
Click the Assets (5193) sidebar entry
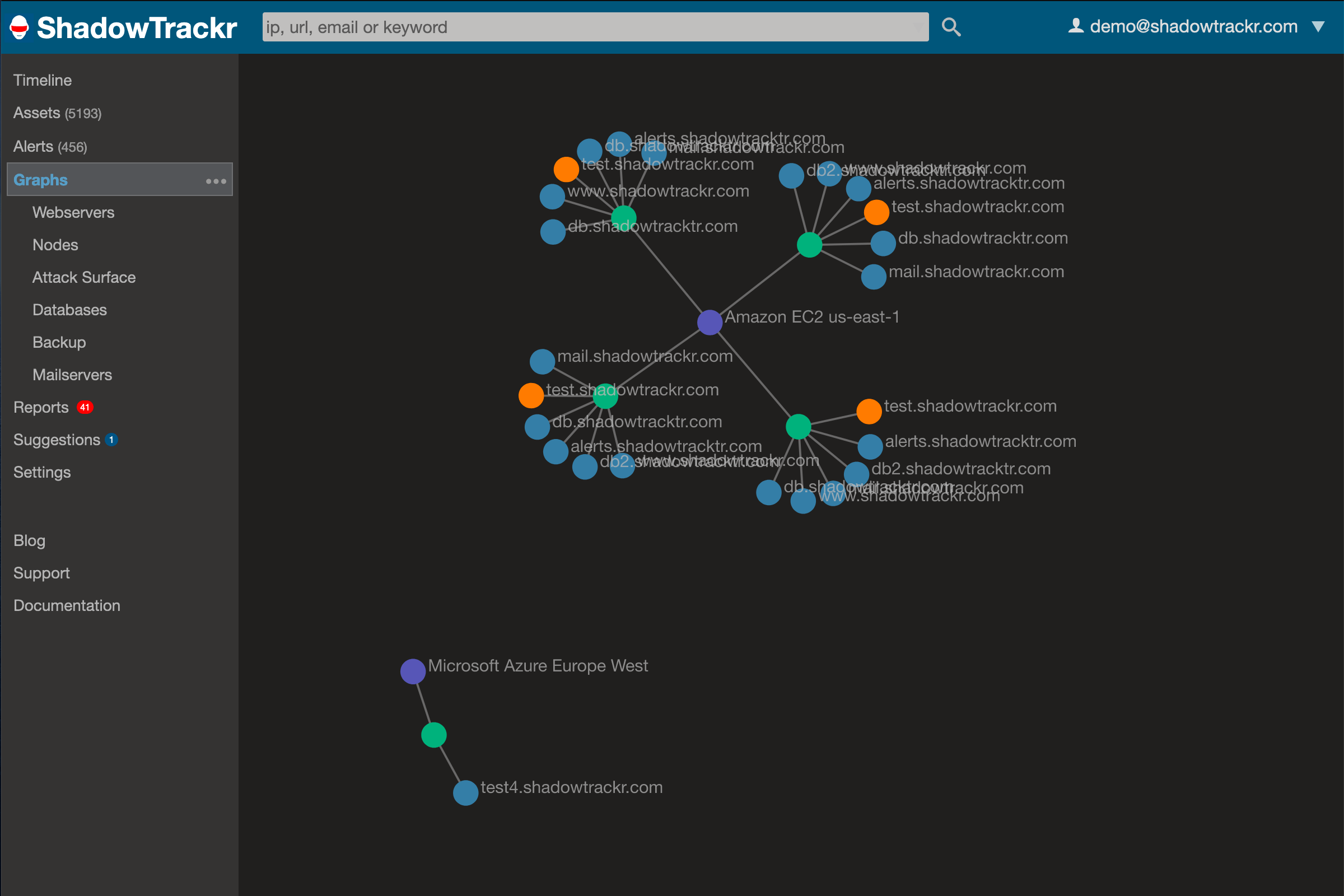(57, 113)
